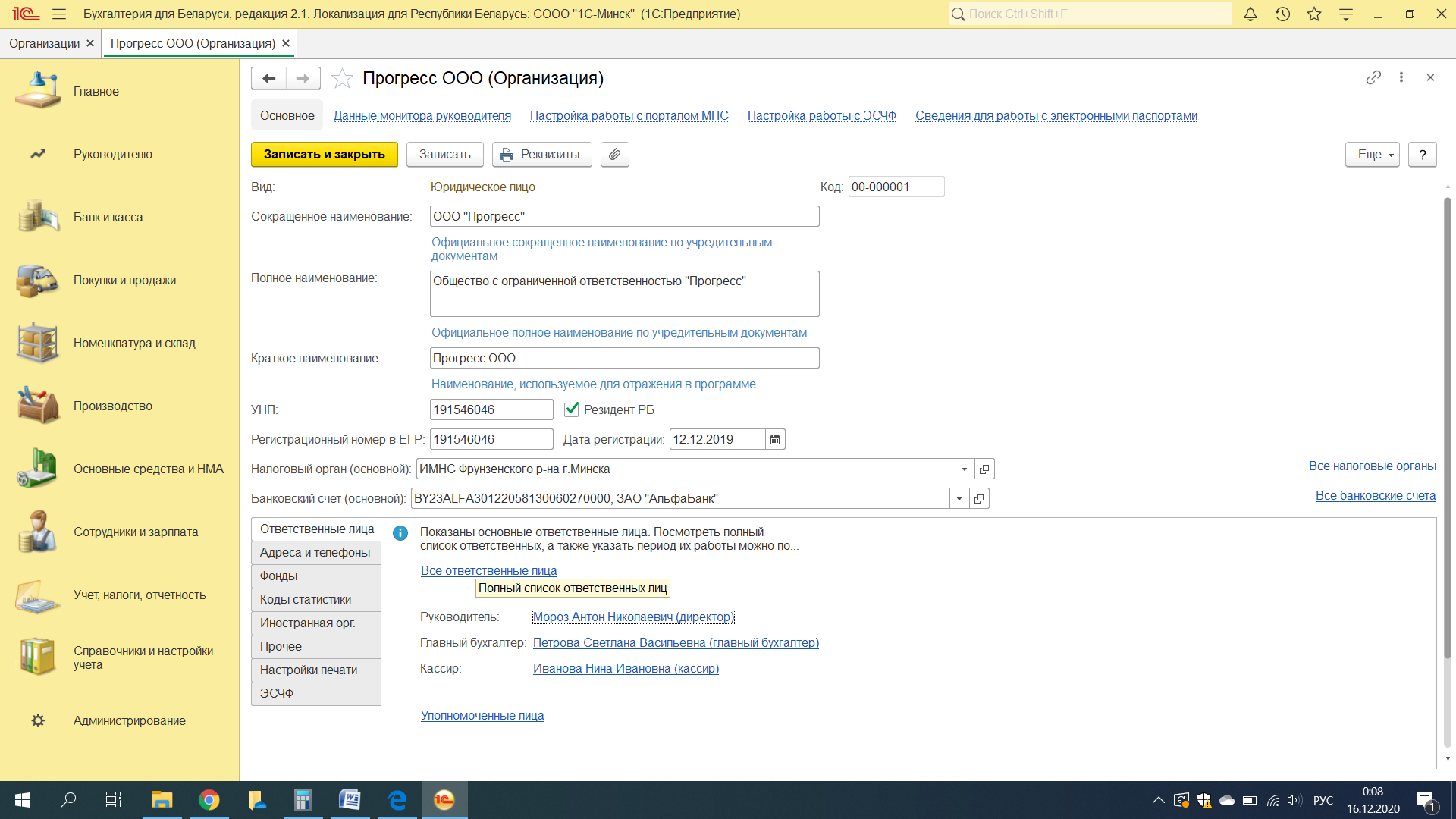Screen dimensions: 1456x819
Task: Open Все банковские счета link
Action: [1376, 495]
